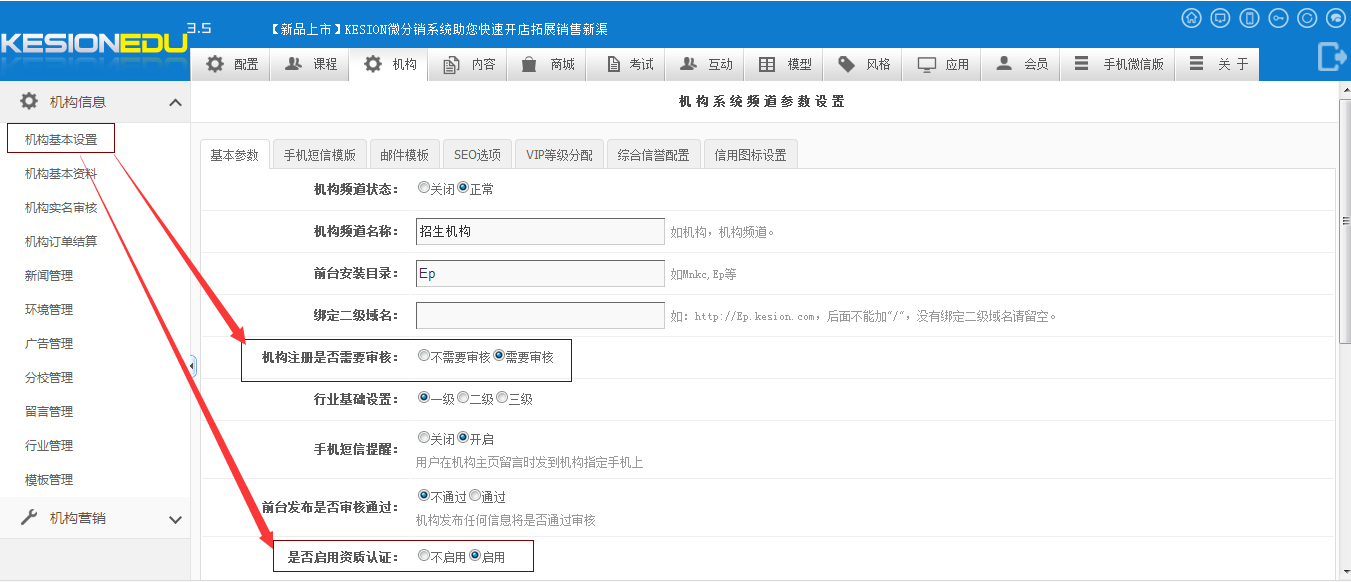The height and width of the screenshot is (582, 1351).
Task: Click the chat bubbles icon in the header
Action: [x=1335, y=18]
